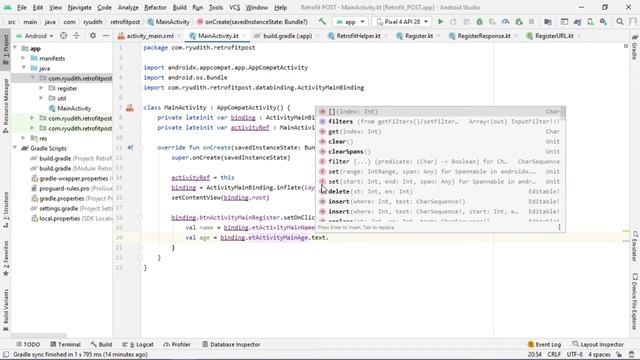Click Attach Debugger to Android Process icon
This screenshot has height=360, width=640.
tap(518, 22)
